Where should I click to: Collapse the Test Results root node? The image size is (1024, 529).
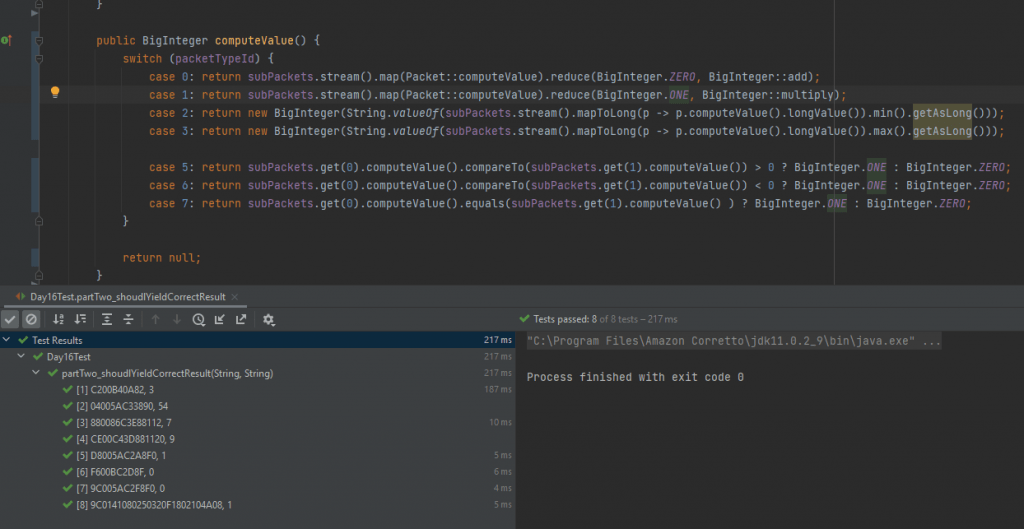point(9,340)
